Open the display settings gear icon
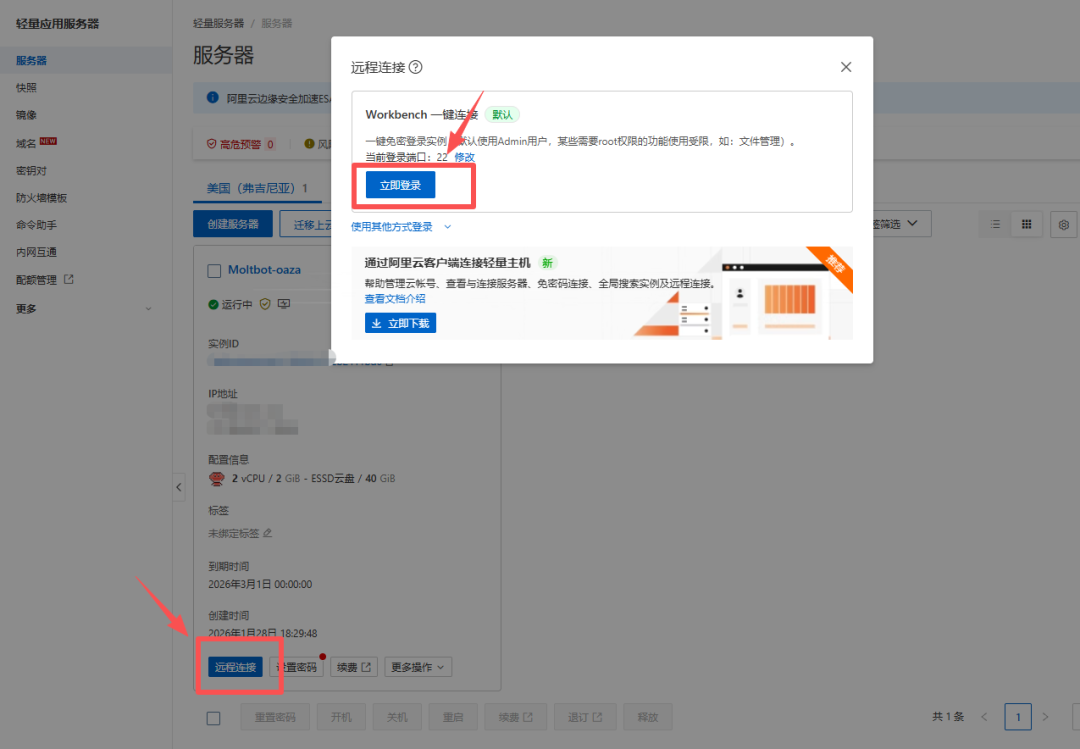 click(x=1063, y=225)
